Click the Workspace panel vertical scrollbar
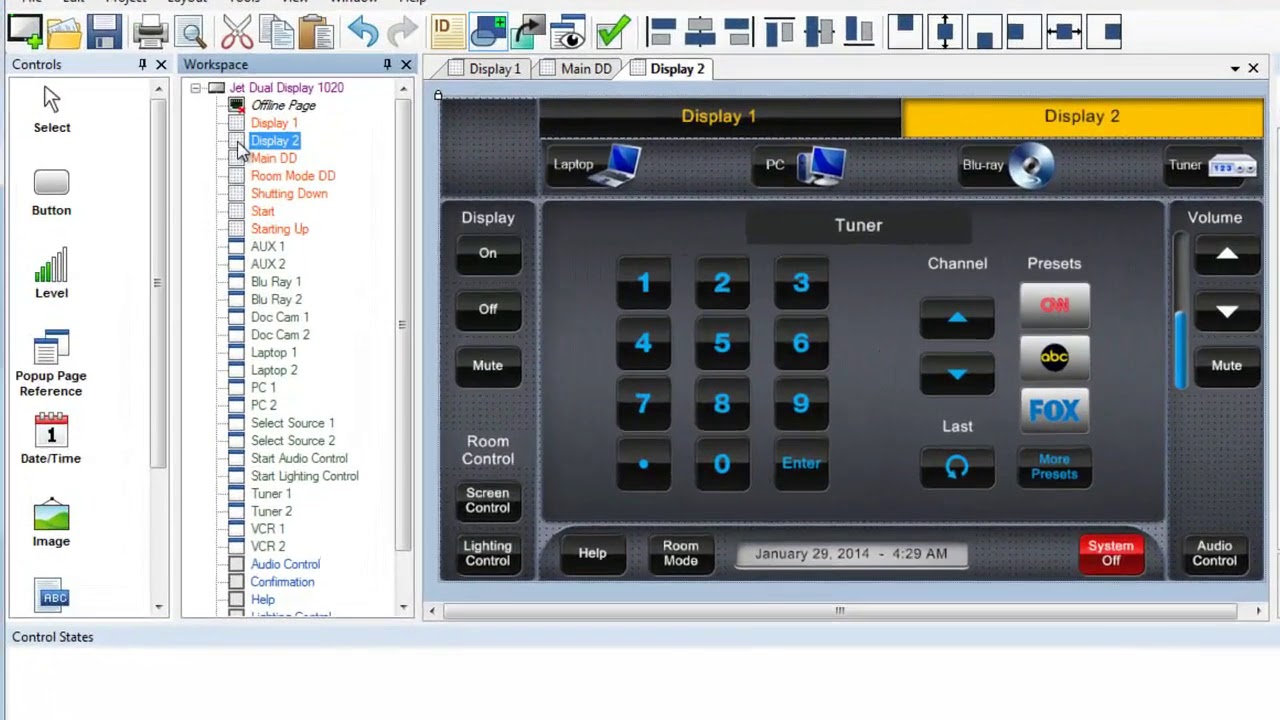The height and width of the screenshot is (720, 1280). [403, 325]
